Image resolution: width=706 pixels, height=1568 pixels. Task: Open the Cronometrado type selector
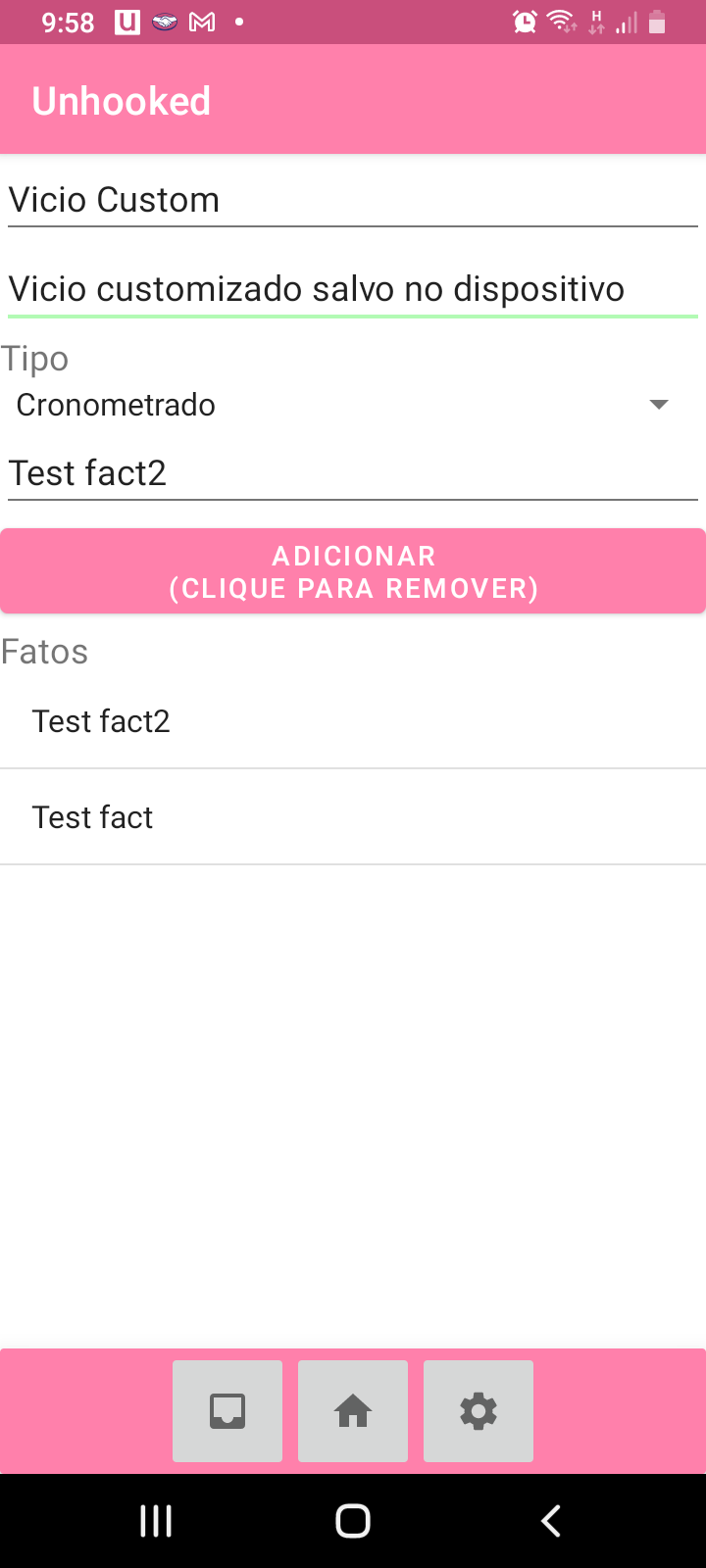353,405
